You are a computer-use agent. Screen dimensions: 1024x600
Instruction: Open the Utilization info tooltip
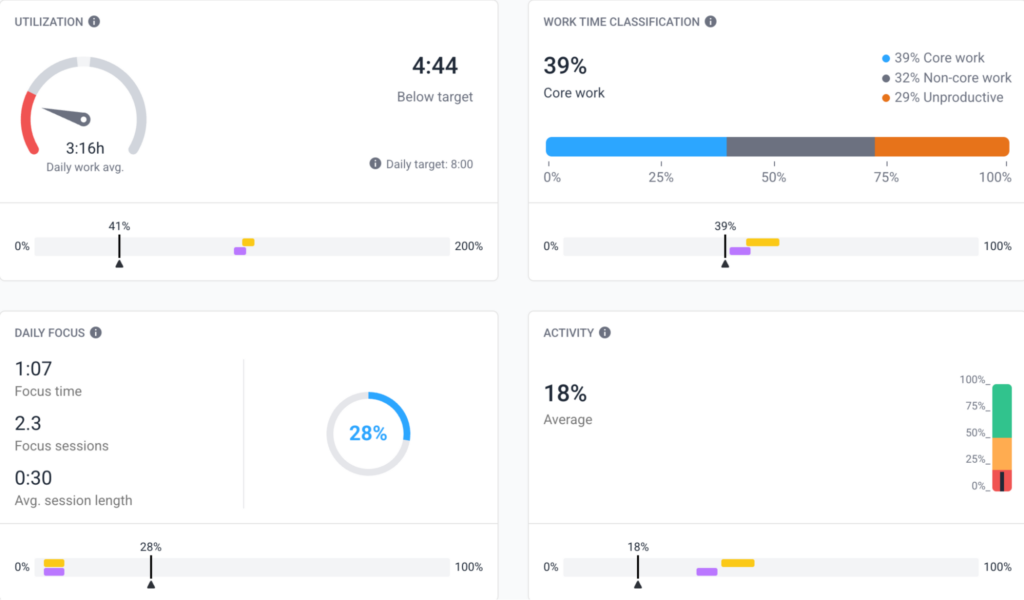pyautogui.click(x=93, y=21)
